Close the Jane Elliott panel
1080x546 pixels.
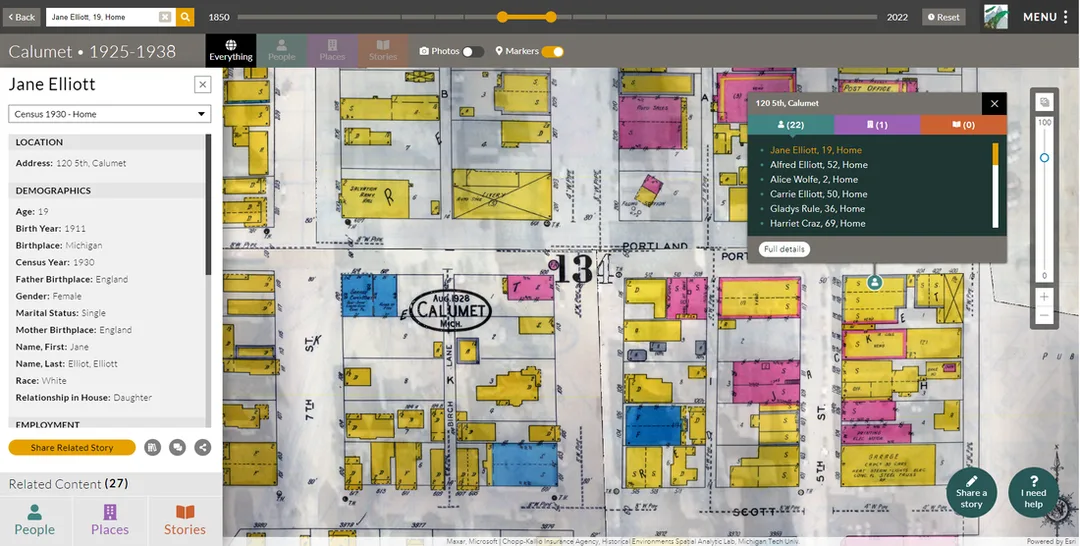(x=202, y=85)
